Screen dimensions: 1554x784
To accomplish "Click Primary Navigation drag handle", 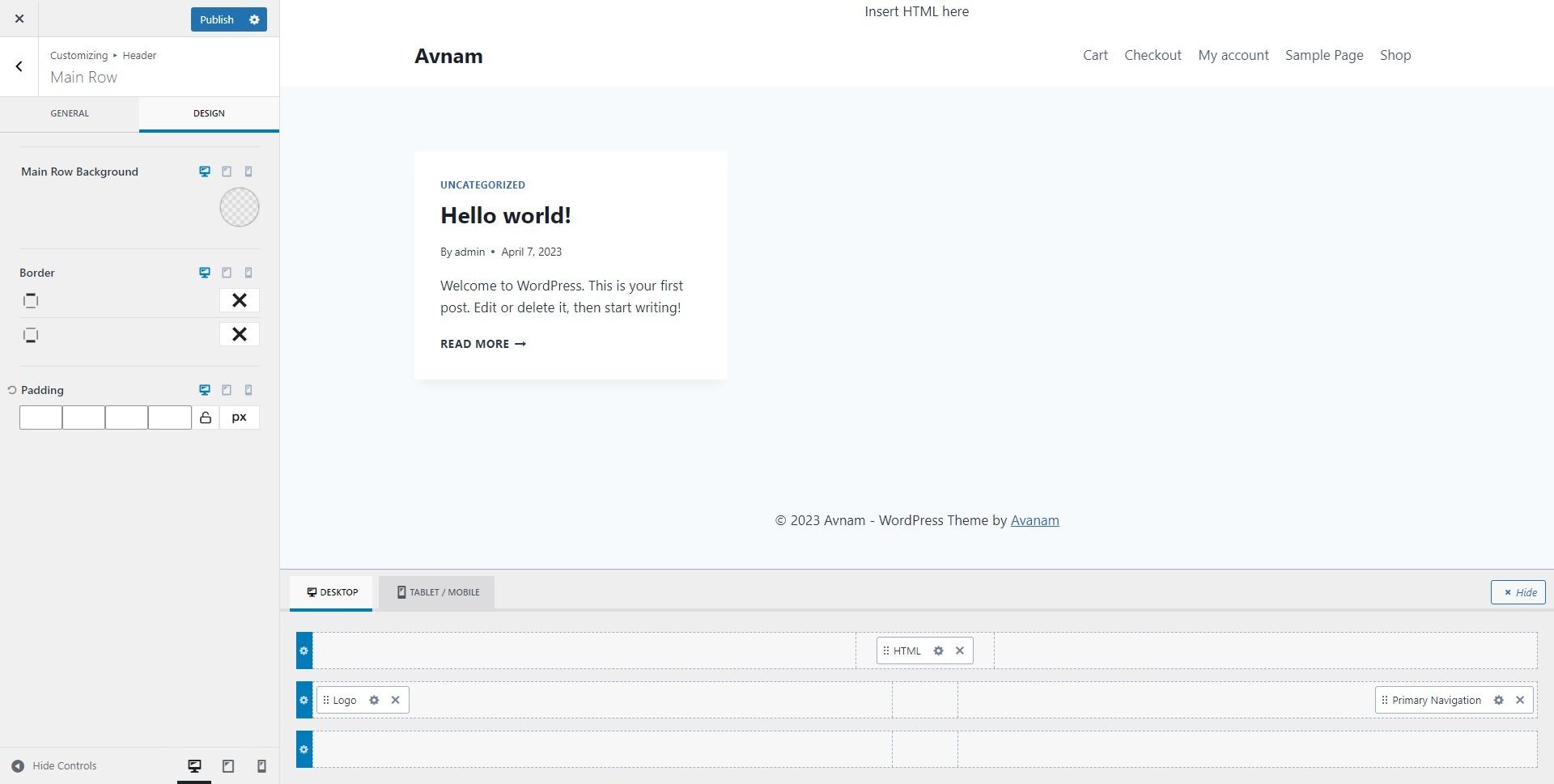I will tap(1385, 700).
